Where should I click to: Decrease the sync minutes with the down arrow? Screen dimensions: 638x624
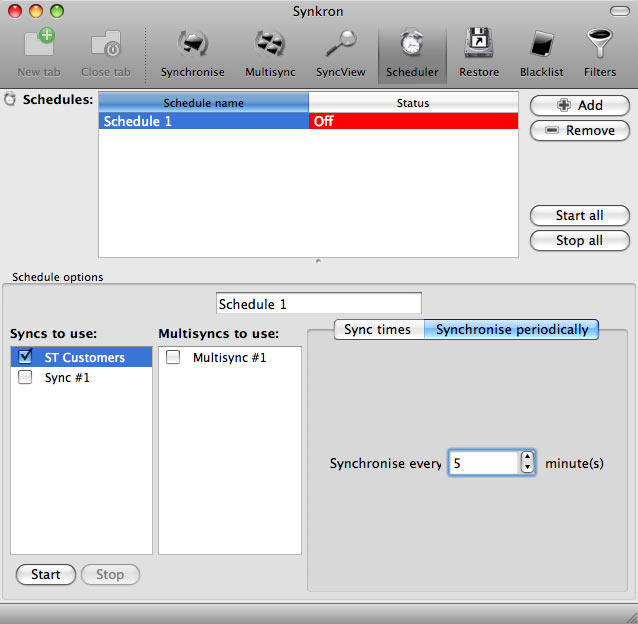[527, 468]
